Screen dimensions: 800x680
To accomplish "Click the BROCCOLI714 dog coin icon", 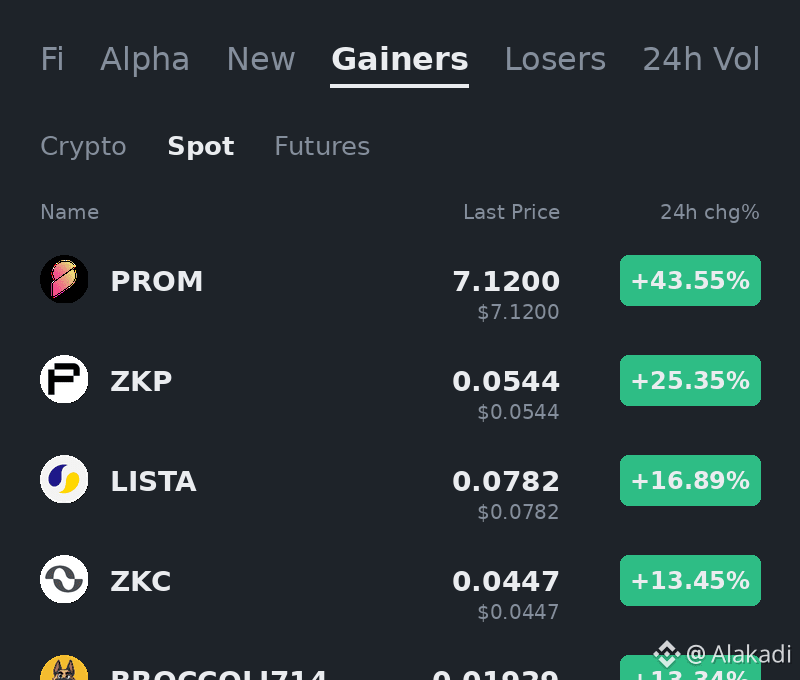I will tap(64, 668).
